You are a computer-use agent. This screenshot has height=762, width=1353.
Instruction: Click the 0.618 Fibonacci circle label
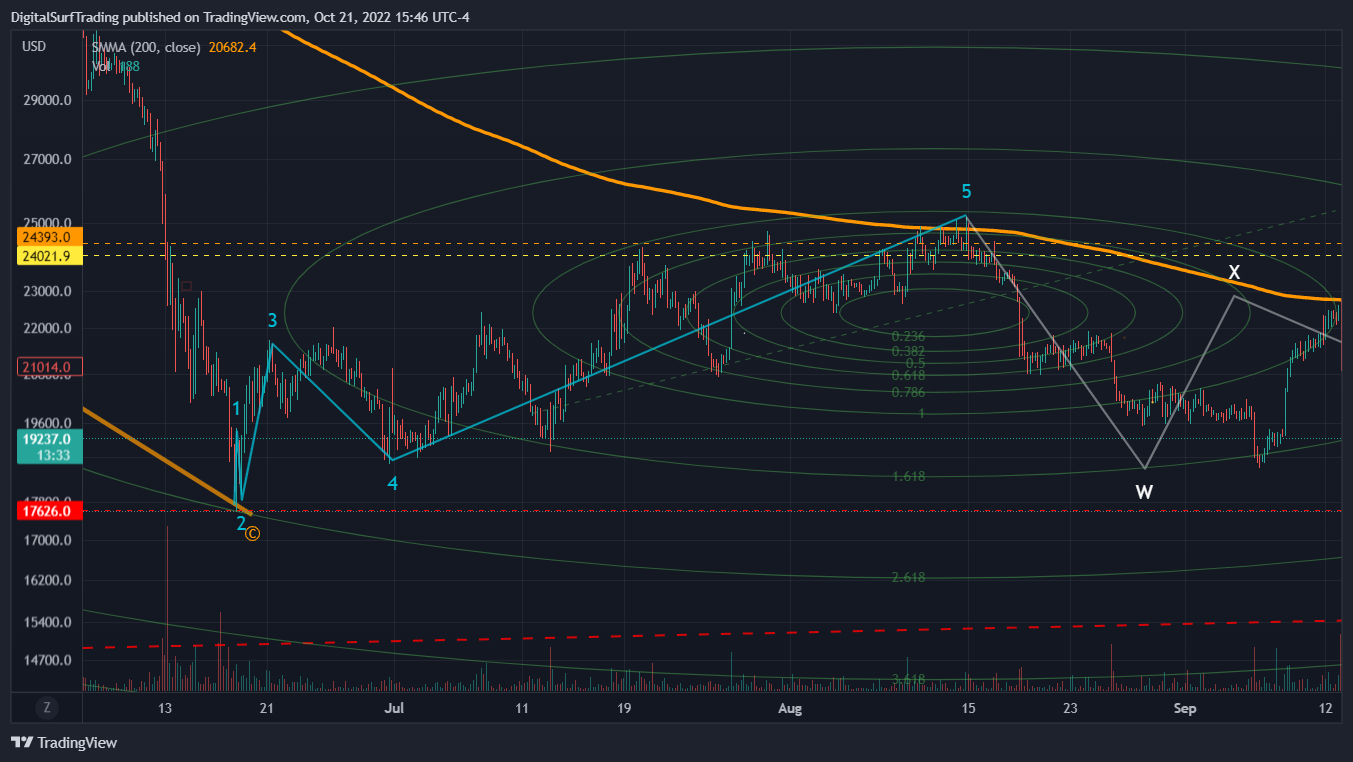coord(908,375)
